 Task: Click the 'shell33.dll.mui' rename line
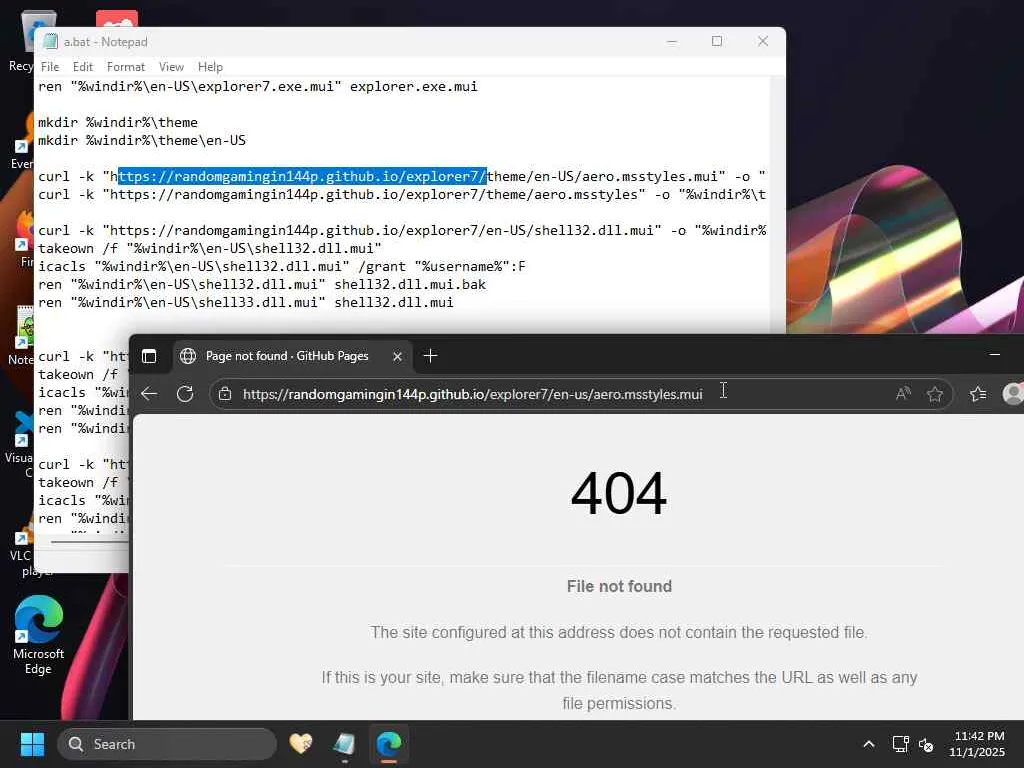pyautogui.click(x=246, y=302)
